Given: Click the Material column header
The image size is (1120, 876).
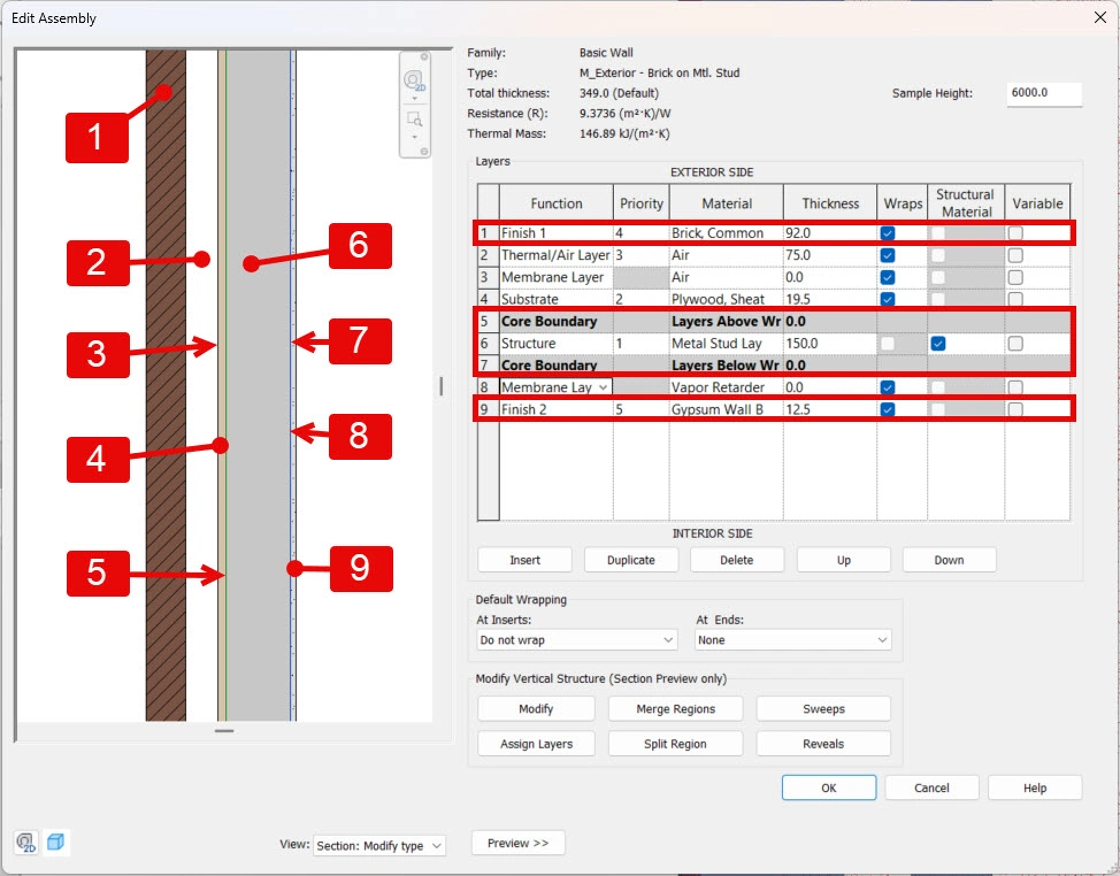Looking at the screenshot, I should coord(727,203).
